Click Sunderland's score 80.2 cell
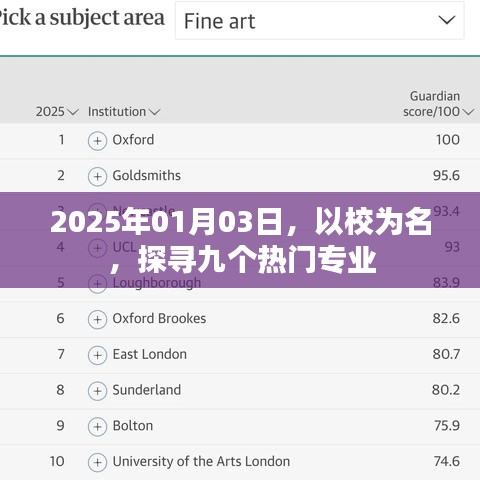This screenshot has width=480, height=480. (446, 390)
